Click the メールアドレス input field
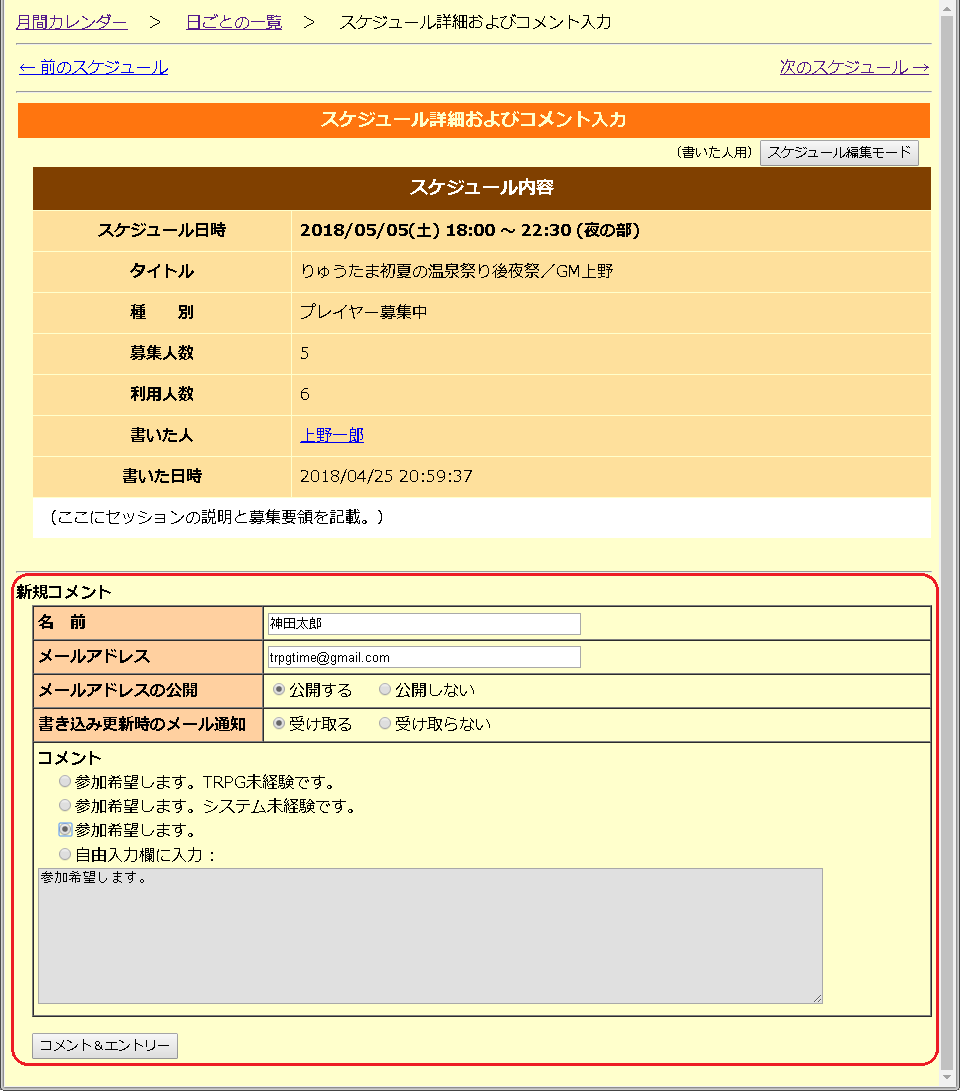Viewport: 960px width, 1092px height. pyautogui.click(x=424, y=657)
